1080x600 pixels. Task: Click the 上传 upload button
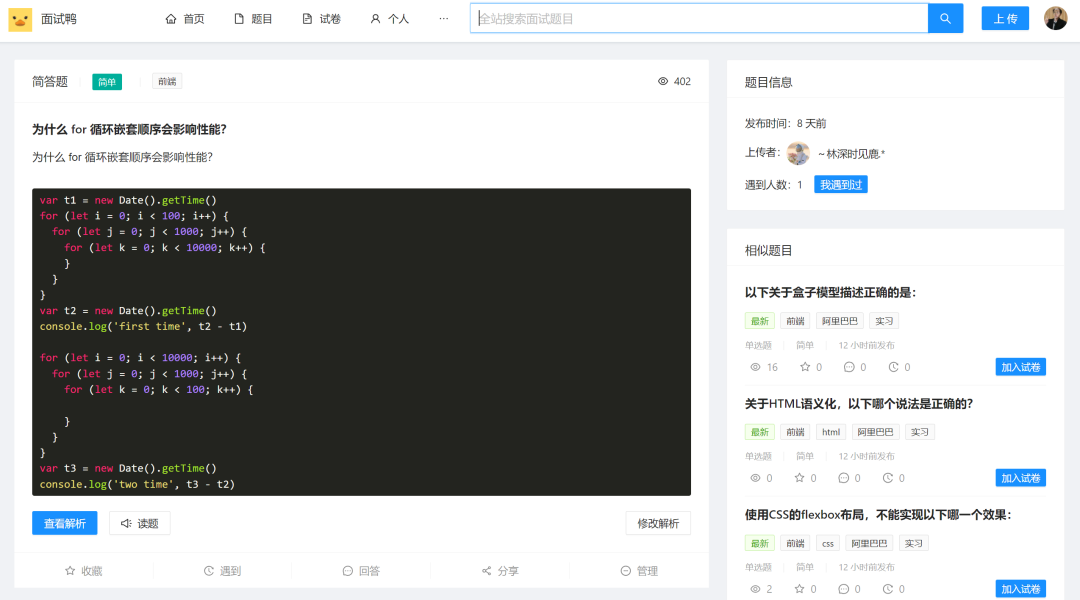pyautogui.click(x=1005, y=19)
